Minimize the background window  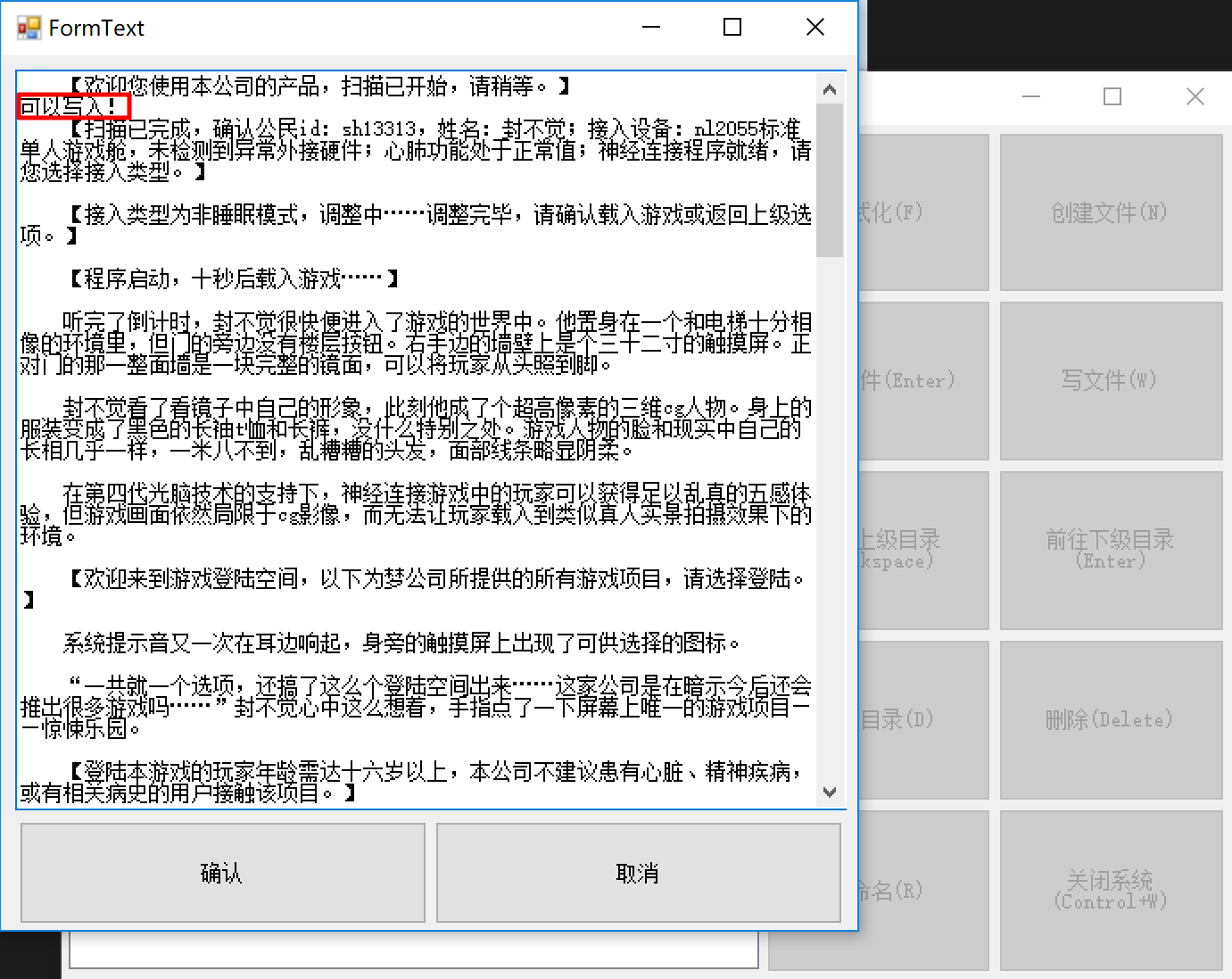(1031, 96)
